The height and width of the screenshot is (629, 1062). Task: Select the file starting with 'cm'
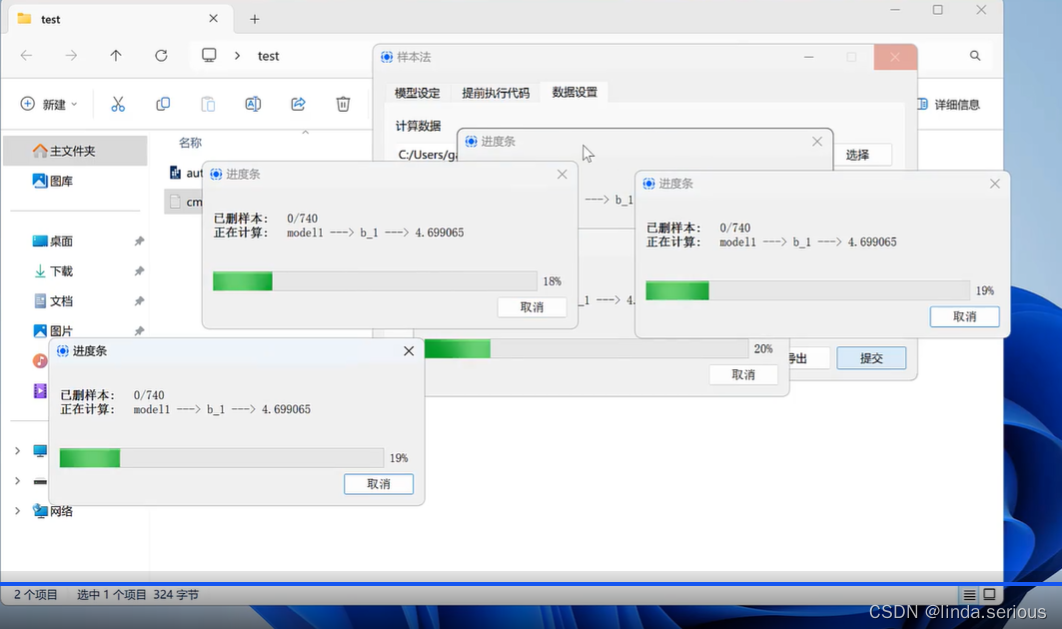click(x=185, y=202)
